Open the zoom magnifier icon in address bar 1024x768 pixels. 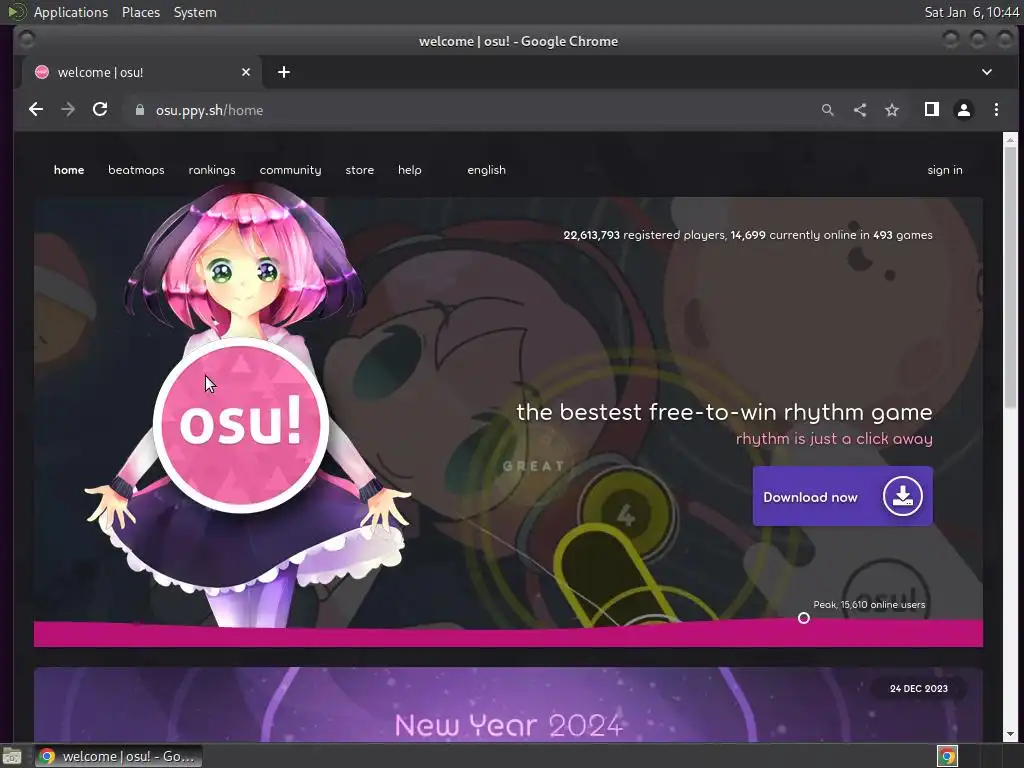pos(827,110)
